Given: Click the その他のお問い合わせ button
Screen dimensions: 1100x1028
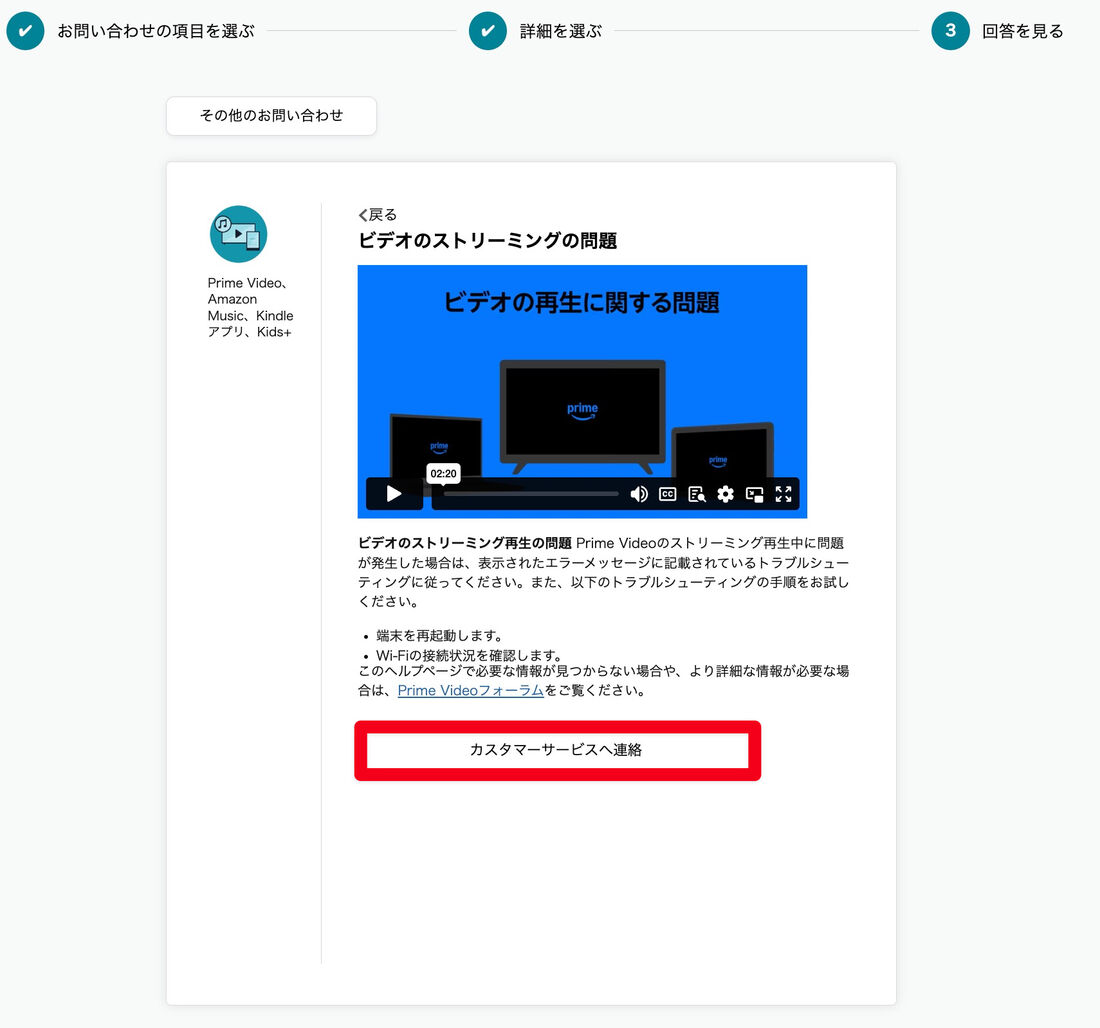Looking at the screenshot, I should [x=271, y=116].
